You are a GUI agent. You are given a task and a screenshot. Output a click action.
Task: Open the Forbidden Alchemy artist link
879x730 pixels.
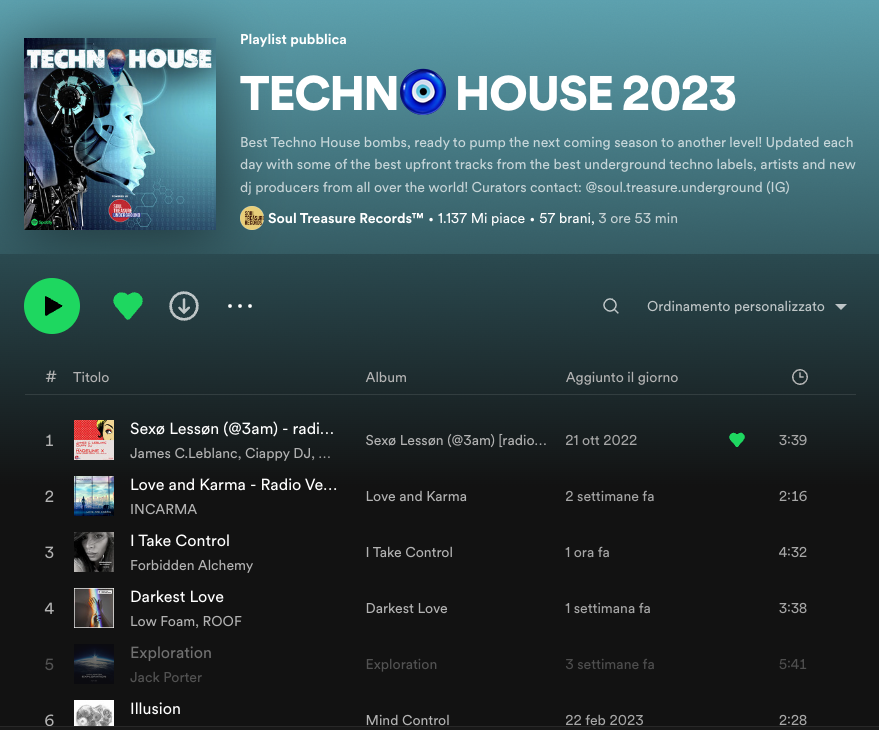coord(191,565)
